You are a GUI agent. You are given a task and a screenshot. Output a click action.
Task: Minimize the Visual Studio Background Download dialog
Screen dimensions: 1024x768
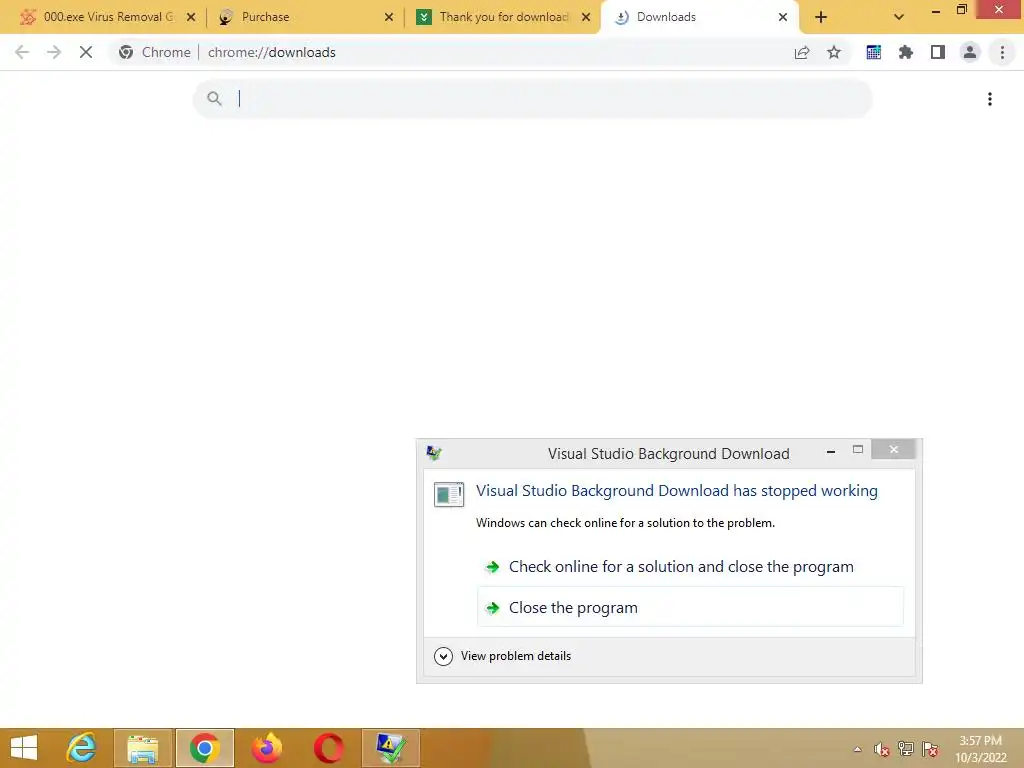(831, 451)
